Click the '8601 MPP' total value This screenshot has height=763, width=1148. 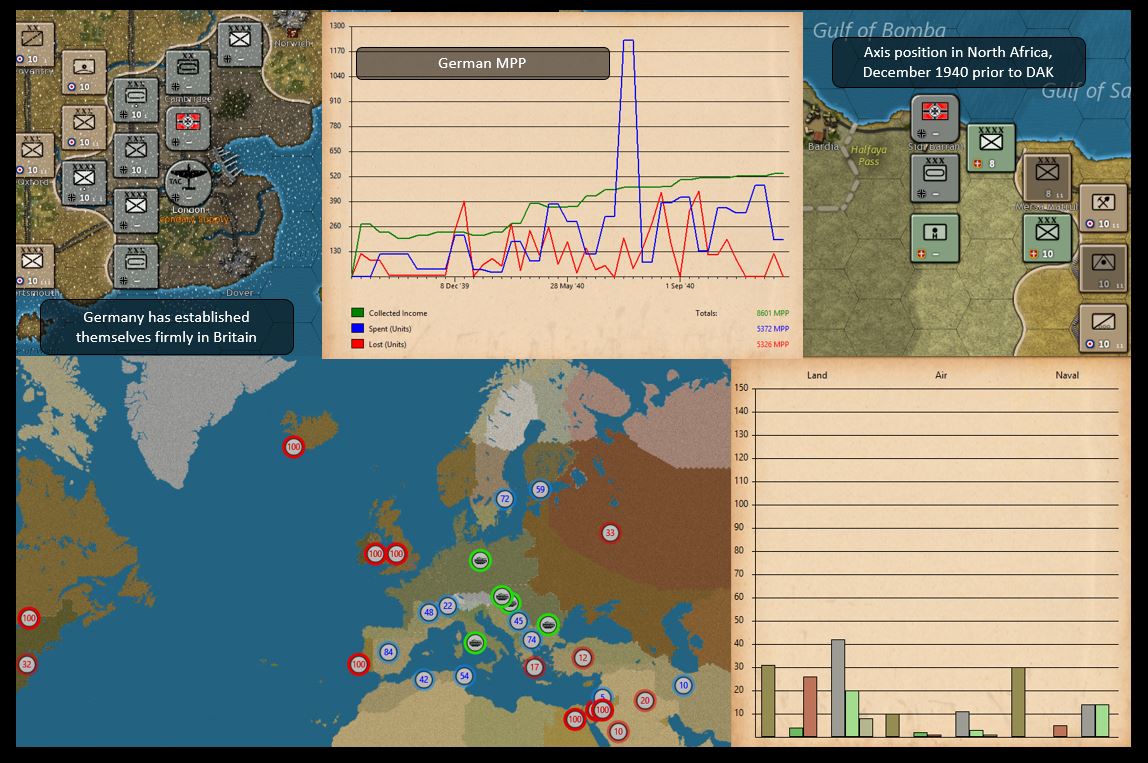[x=772, y=313]
